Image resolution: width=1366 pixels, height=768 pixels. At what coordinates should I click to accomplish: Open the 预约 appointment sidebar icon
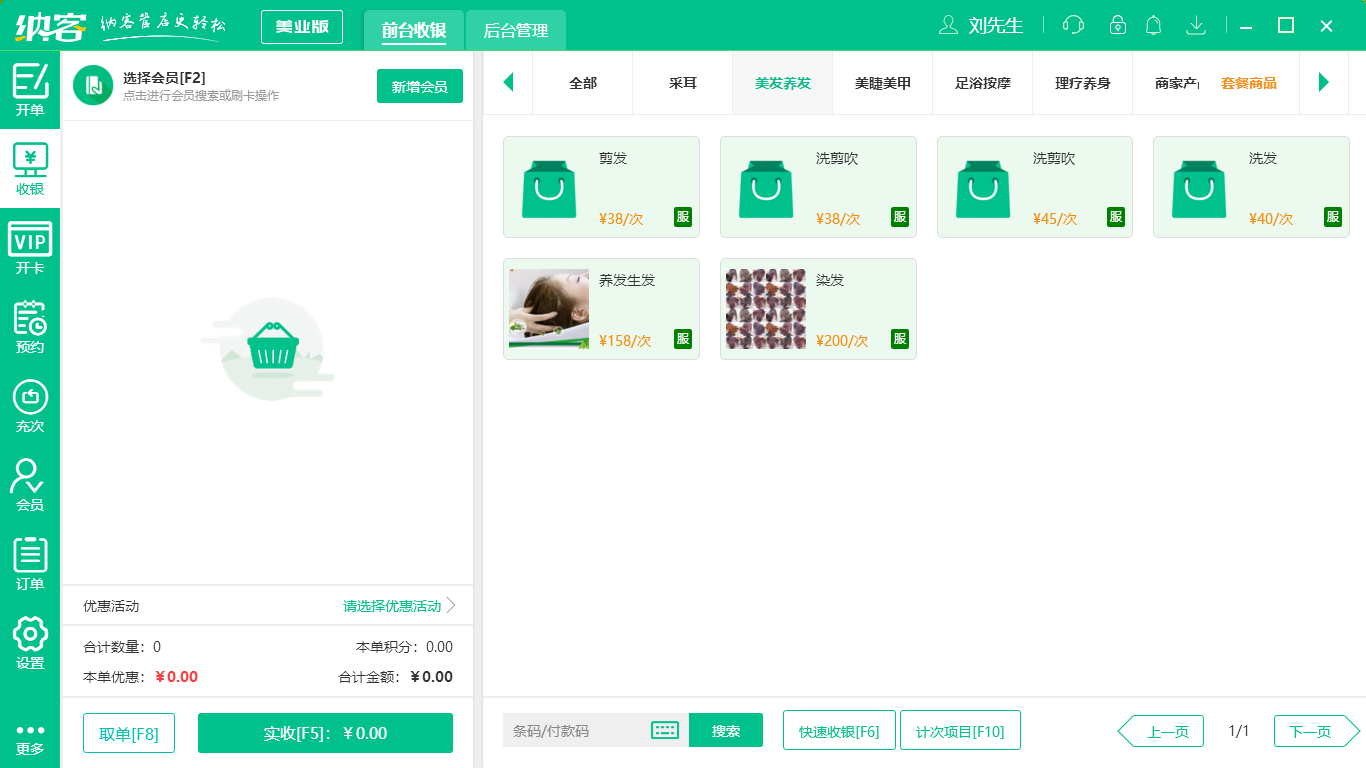click(x=30, y=327)
